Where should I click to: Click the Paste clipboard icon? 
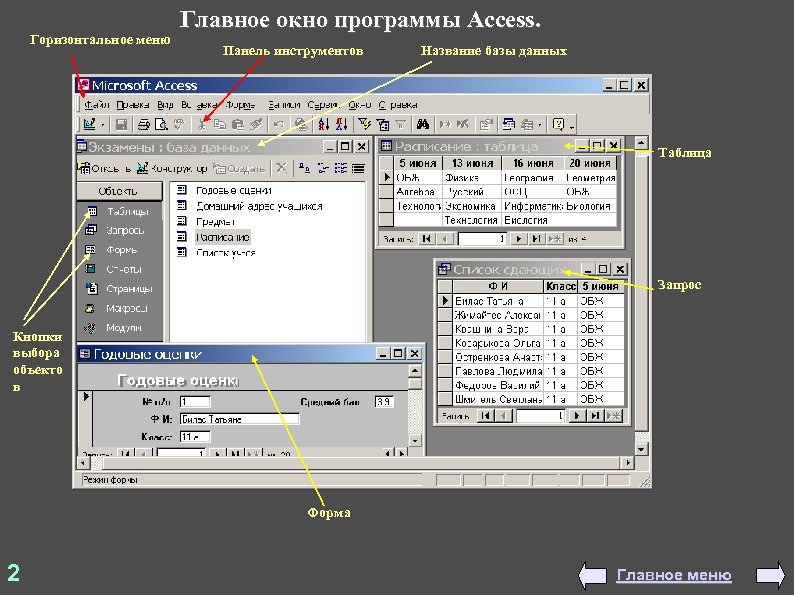[237, 124]
